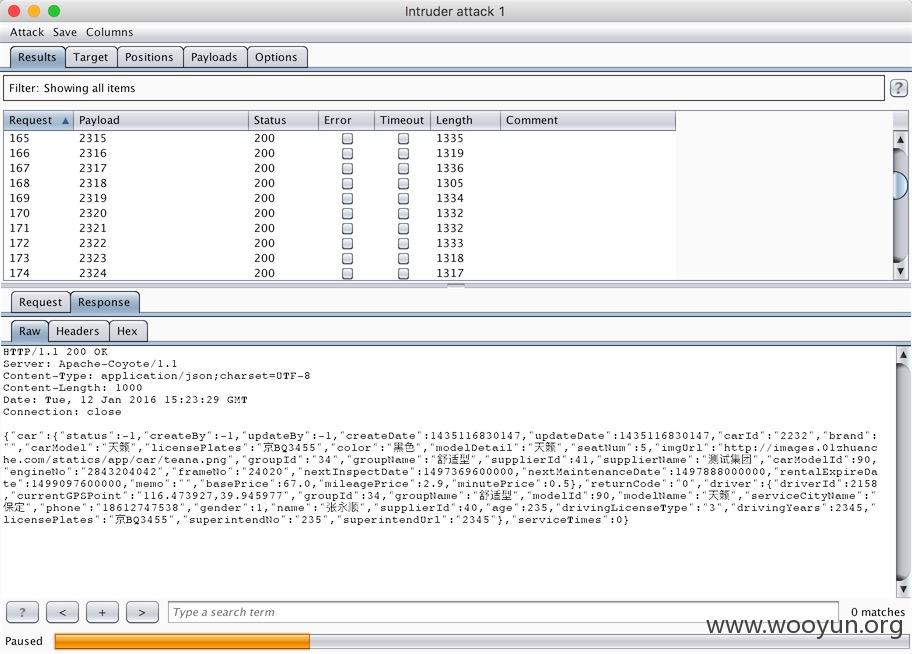Image resolution: width=912 pixels, height=654 pixels.
Task: Sort by Timeout column header
Action: pos(402,120)
